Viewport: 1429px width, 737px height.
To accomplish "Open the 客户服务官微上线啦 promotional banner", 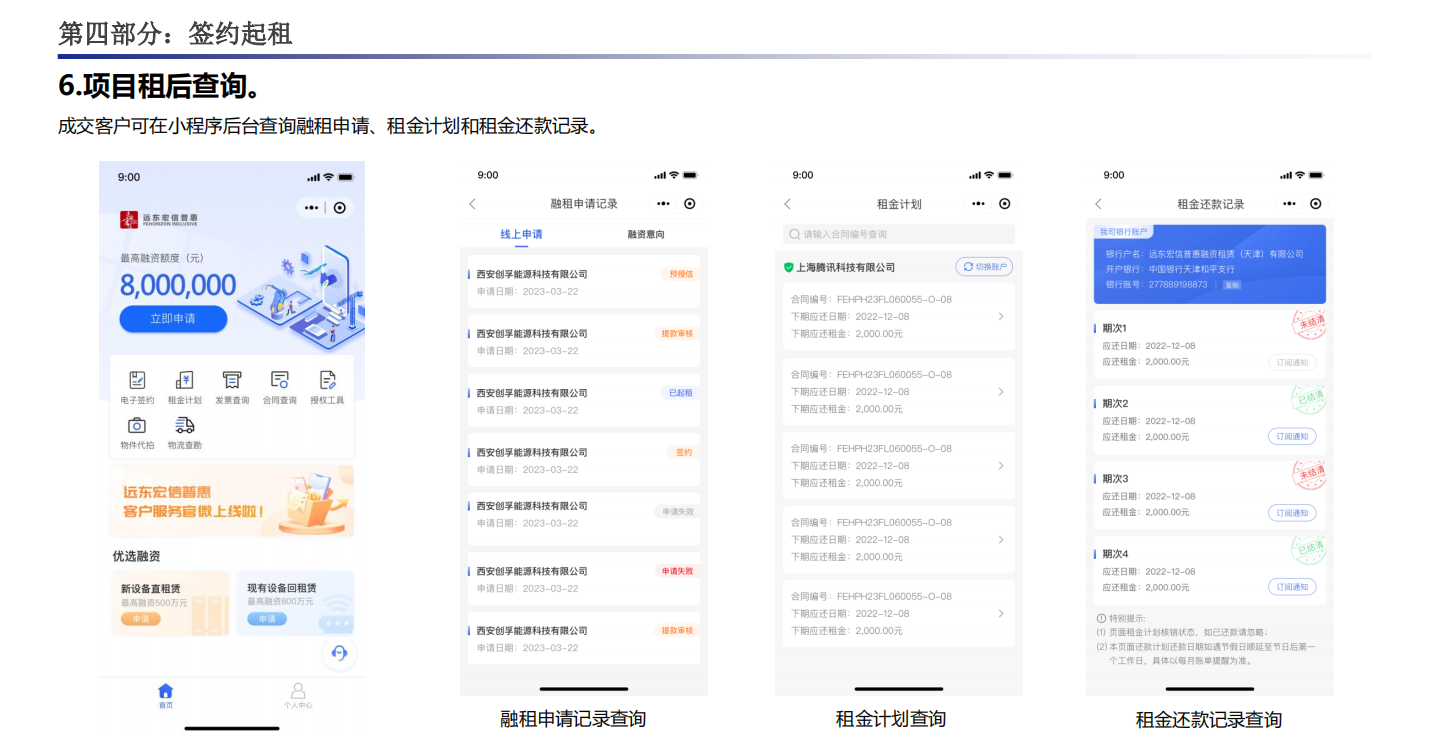I will 232,501.
